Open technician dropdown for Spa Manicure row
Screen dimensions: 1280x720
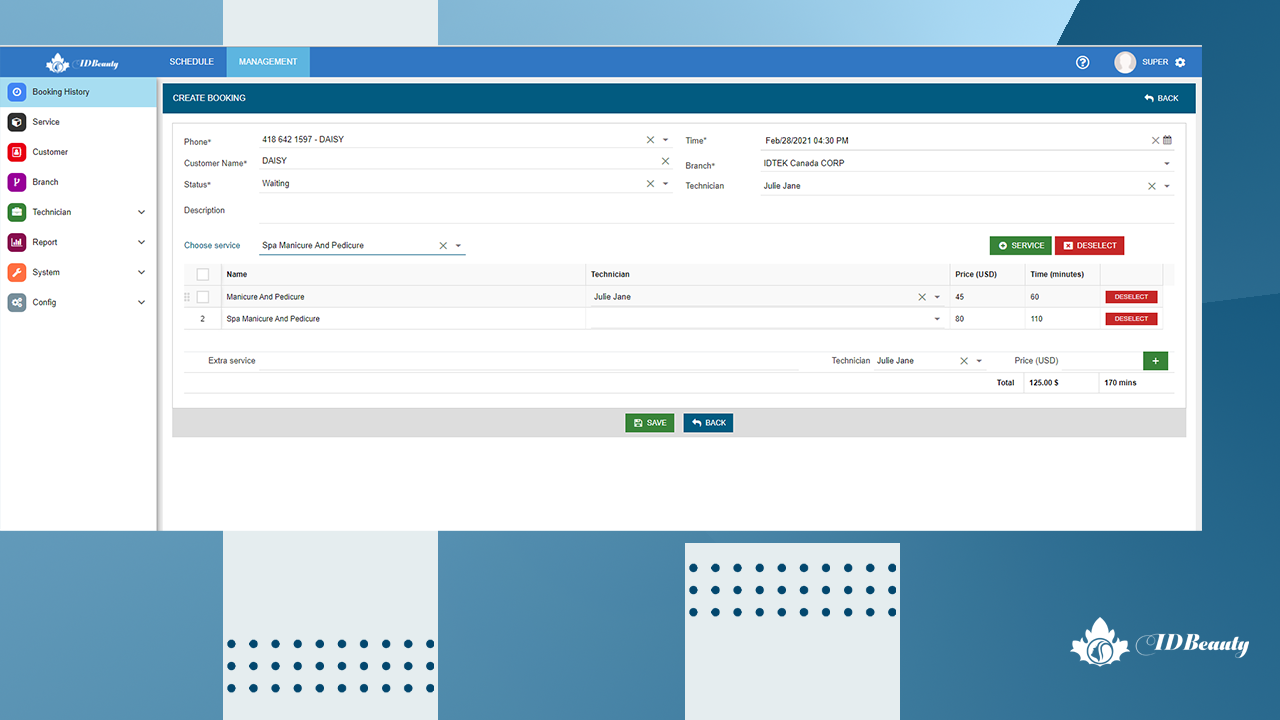tap(937, 319)
